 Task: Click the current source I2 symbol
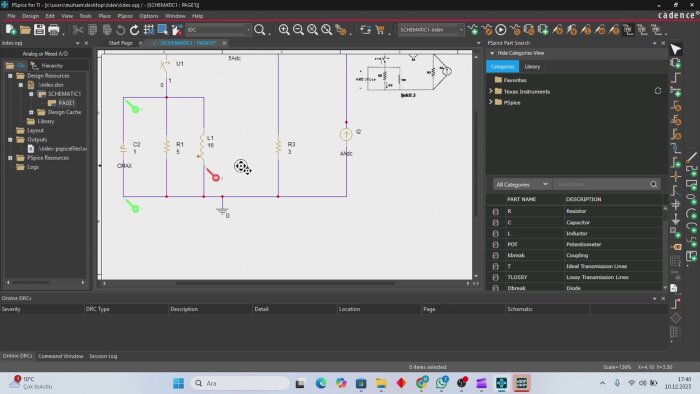coord(346,134)
